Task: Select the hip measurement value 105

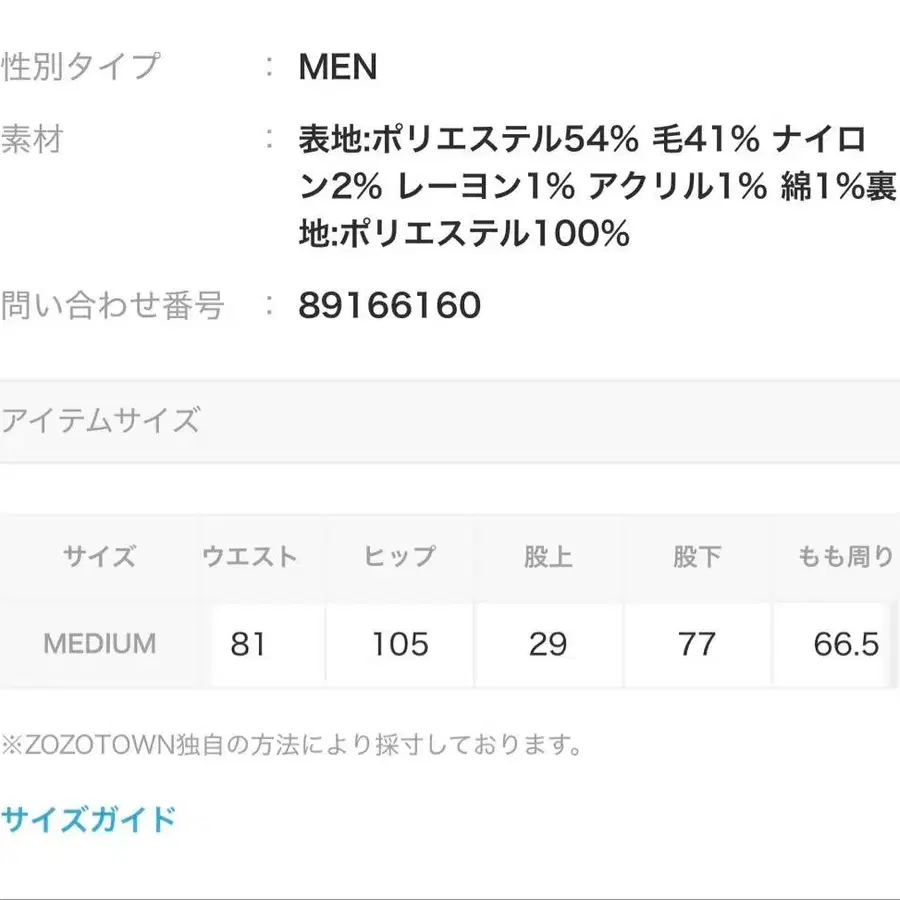Action: tap(398, 644)
